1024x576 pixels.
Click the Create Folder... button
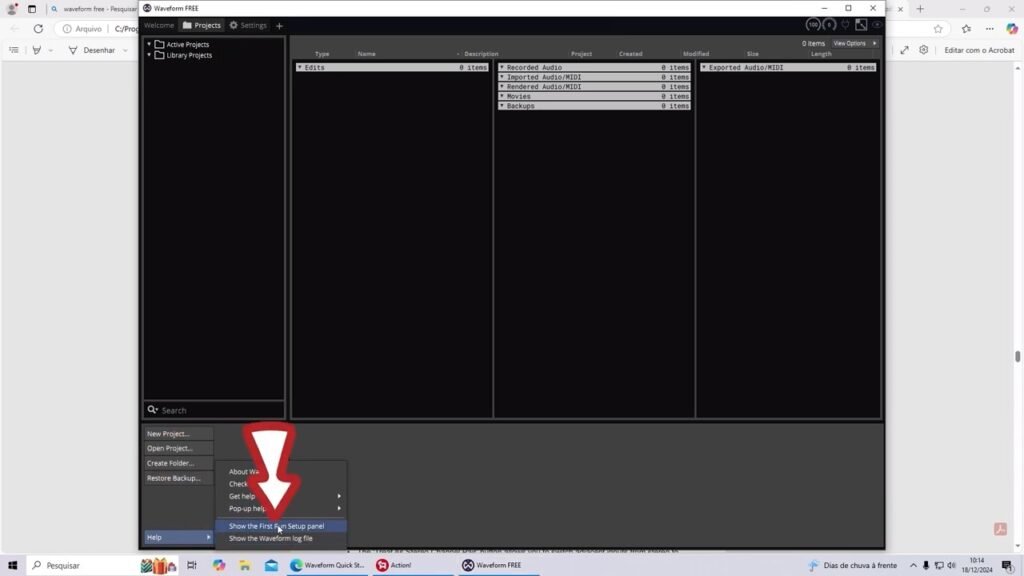[178, 464]
